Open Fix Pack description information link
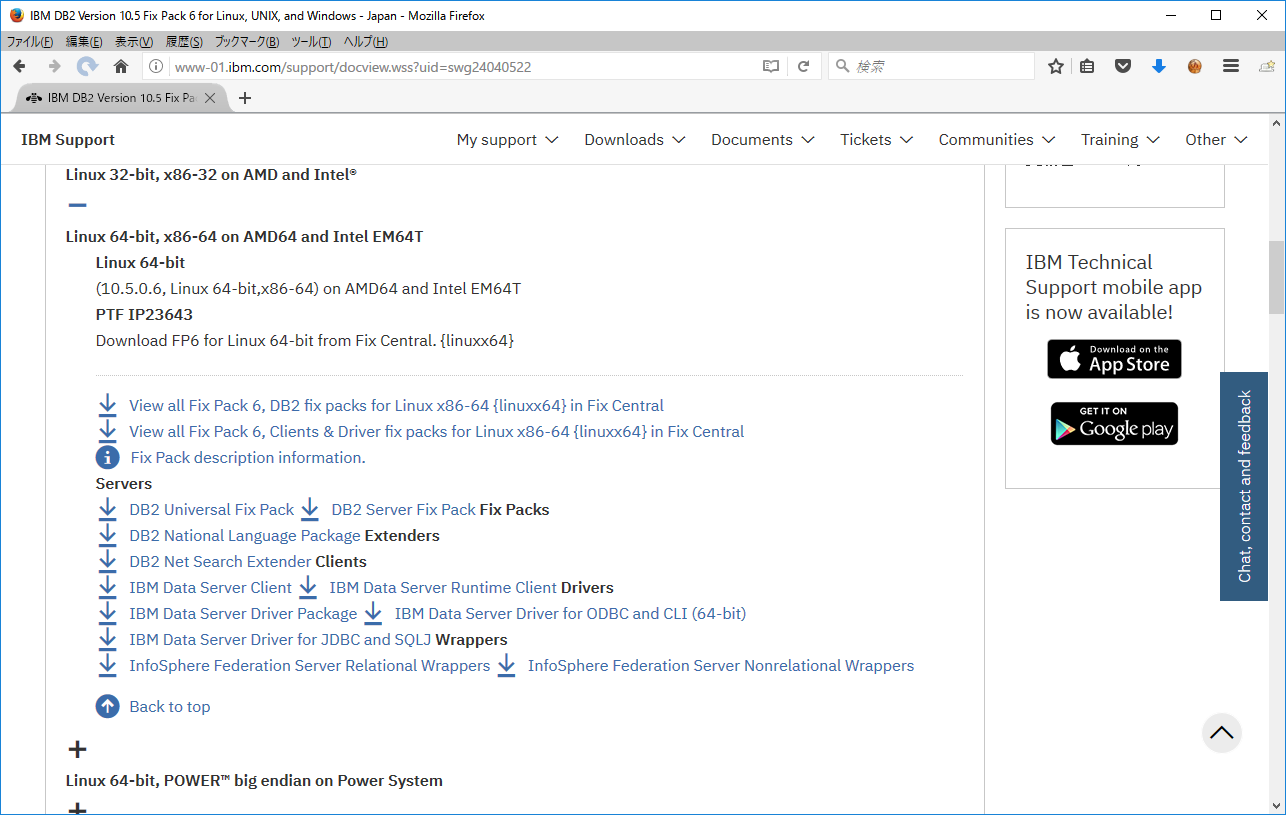Viewport: 1286px width, 815px height. 248,457
